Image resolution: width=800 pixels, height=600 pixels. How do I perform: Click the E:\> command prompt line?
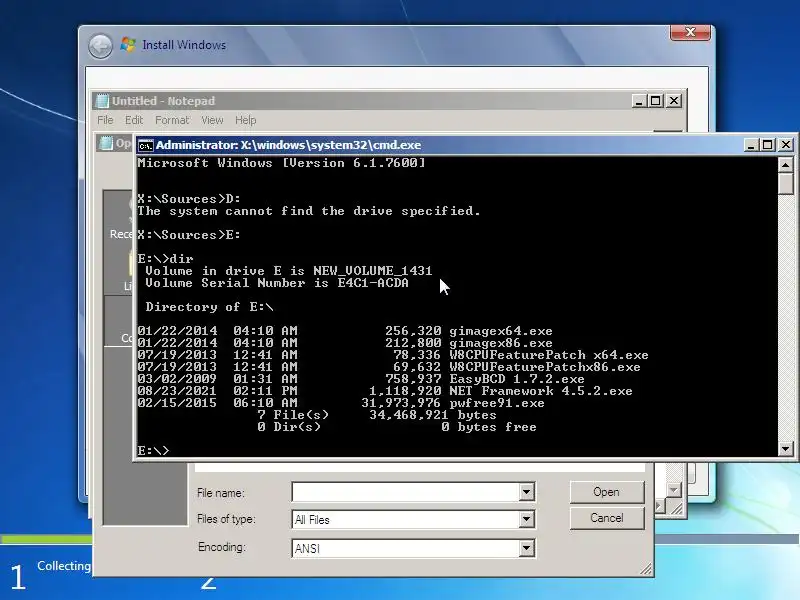(153, 451)
